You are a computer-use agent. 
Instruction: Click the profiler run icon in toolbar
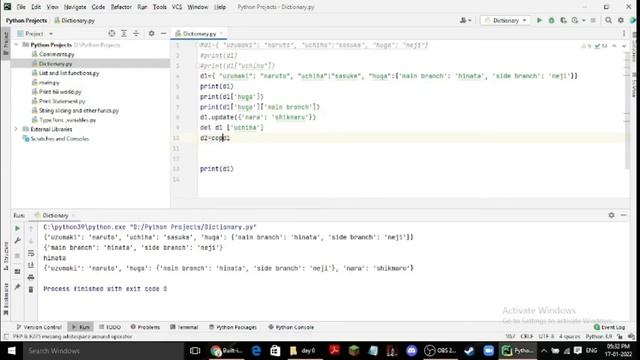[x=575, y=20]
